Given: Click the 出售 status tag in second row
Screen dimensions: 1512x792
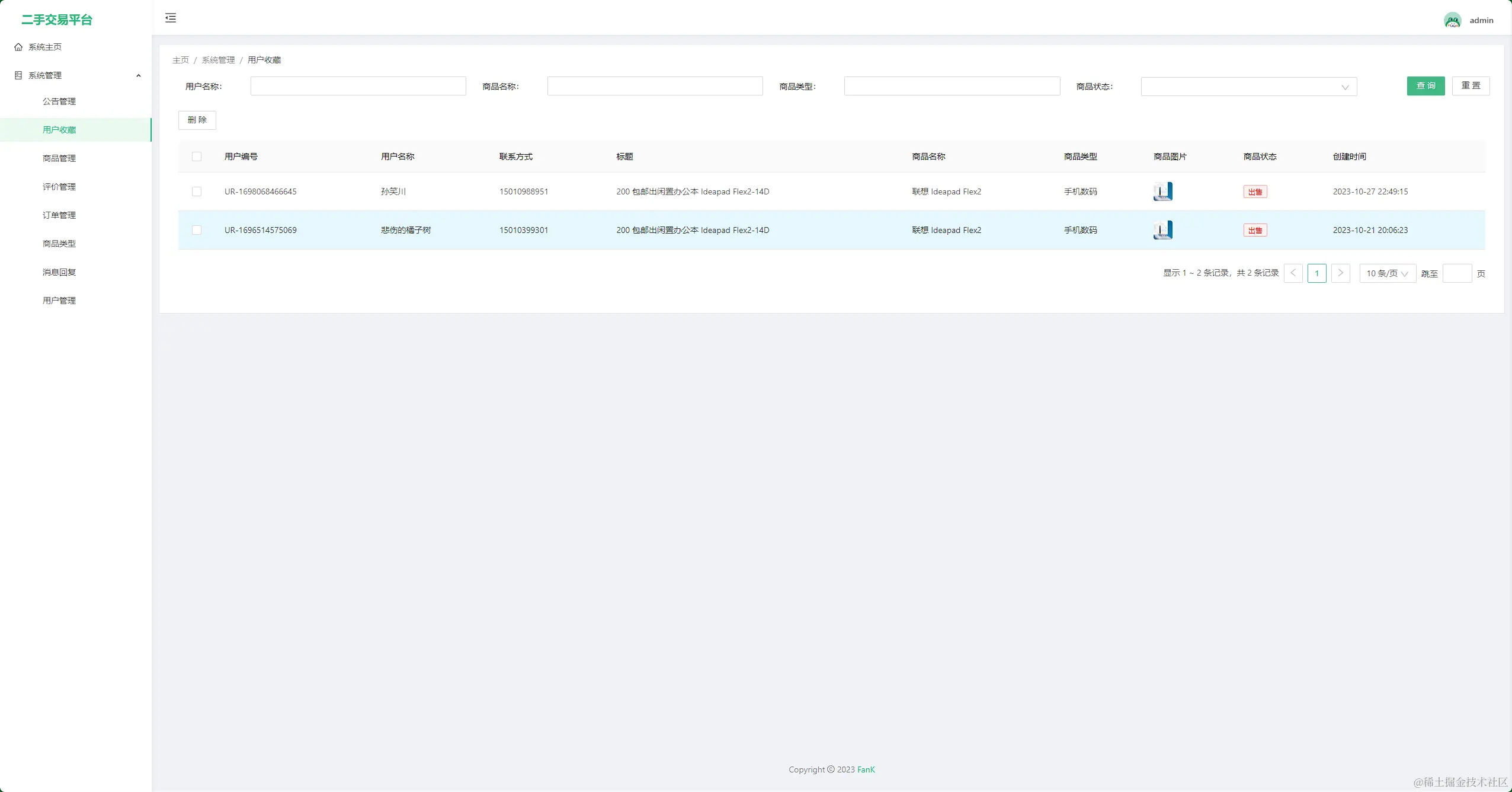Looking at the screenshot, I should [x=1255, y=230].
